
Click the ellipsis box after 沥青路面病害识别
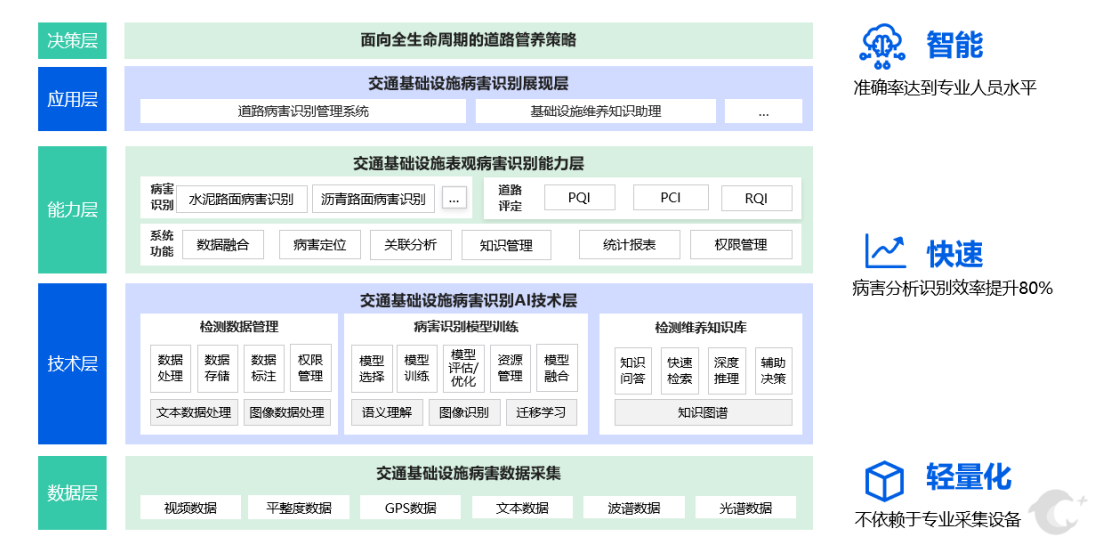454,199
